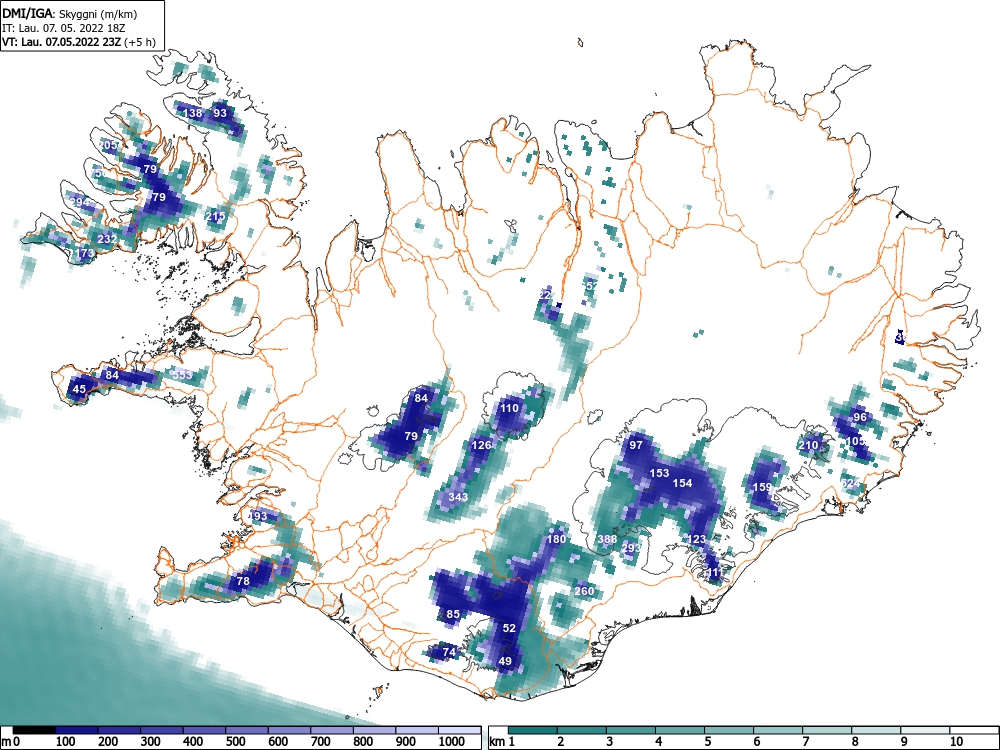Viewport: 1000px width, 750px height.
Task: Click the '173' visibility label
Action: coord(85,253)
